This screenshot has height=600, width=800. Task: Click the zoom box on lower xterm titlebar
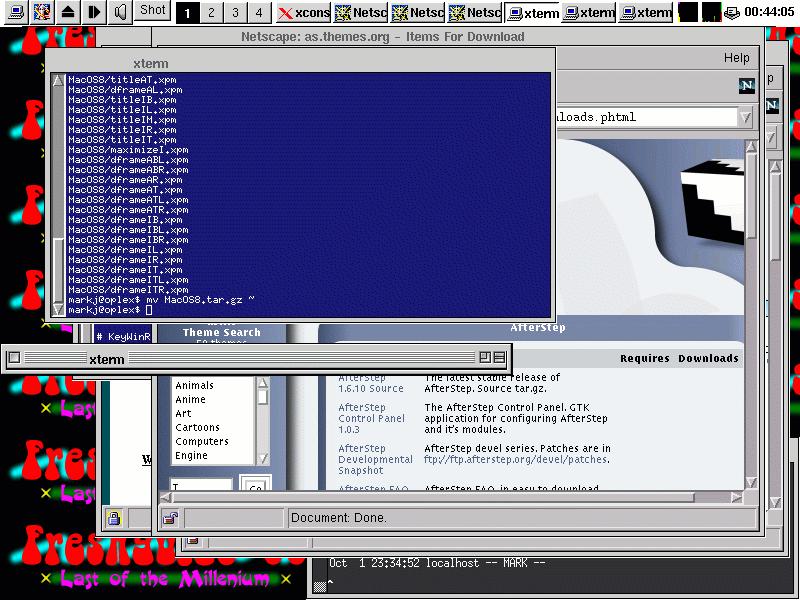485,358
